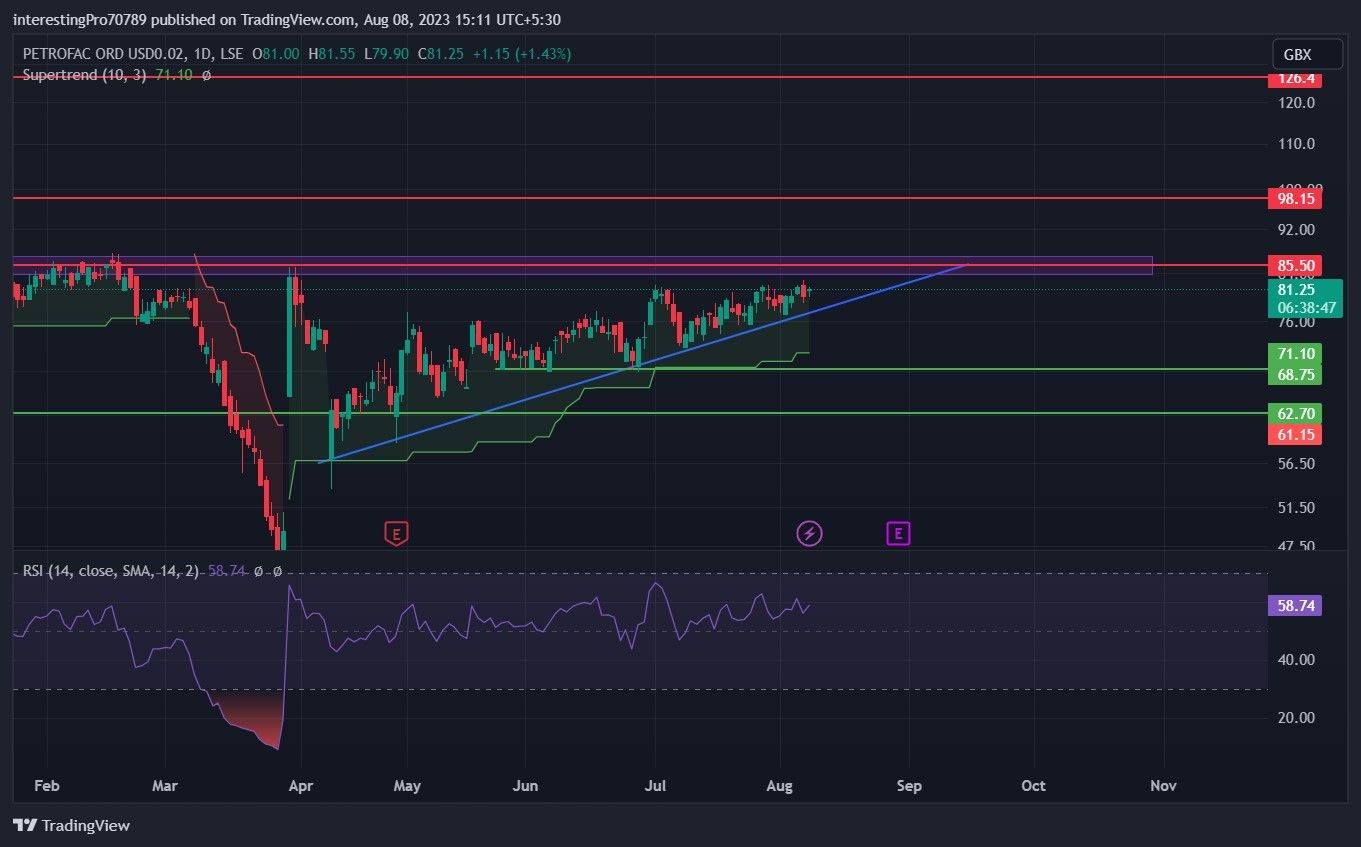Click the Oct label on time axis
1361x847 pixels.
click(1033, 786)
